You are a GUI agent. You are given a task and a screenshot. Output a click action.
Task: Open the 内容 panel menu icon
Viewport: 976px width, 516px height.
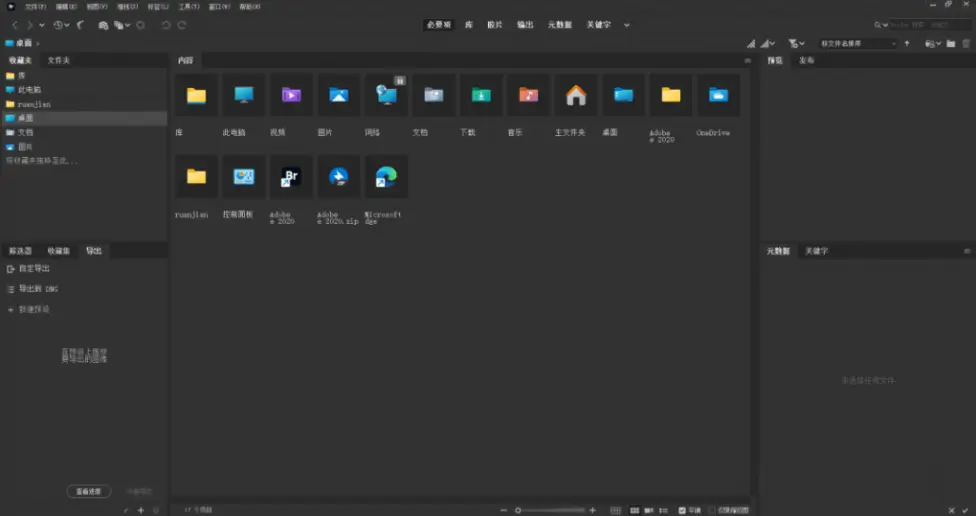pyautogui.click(x=748, y=60)
